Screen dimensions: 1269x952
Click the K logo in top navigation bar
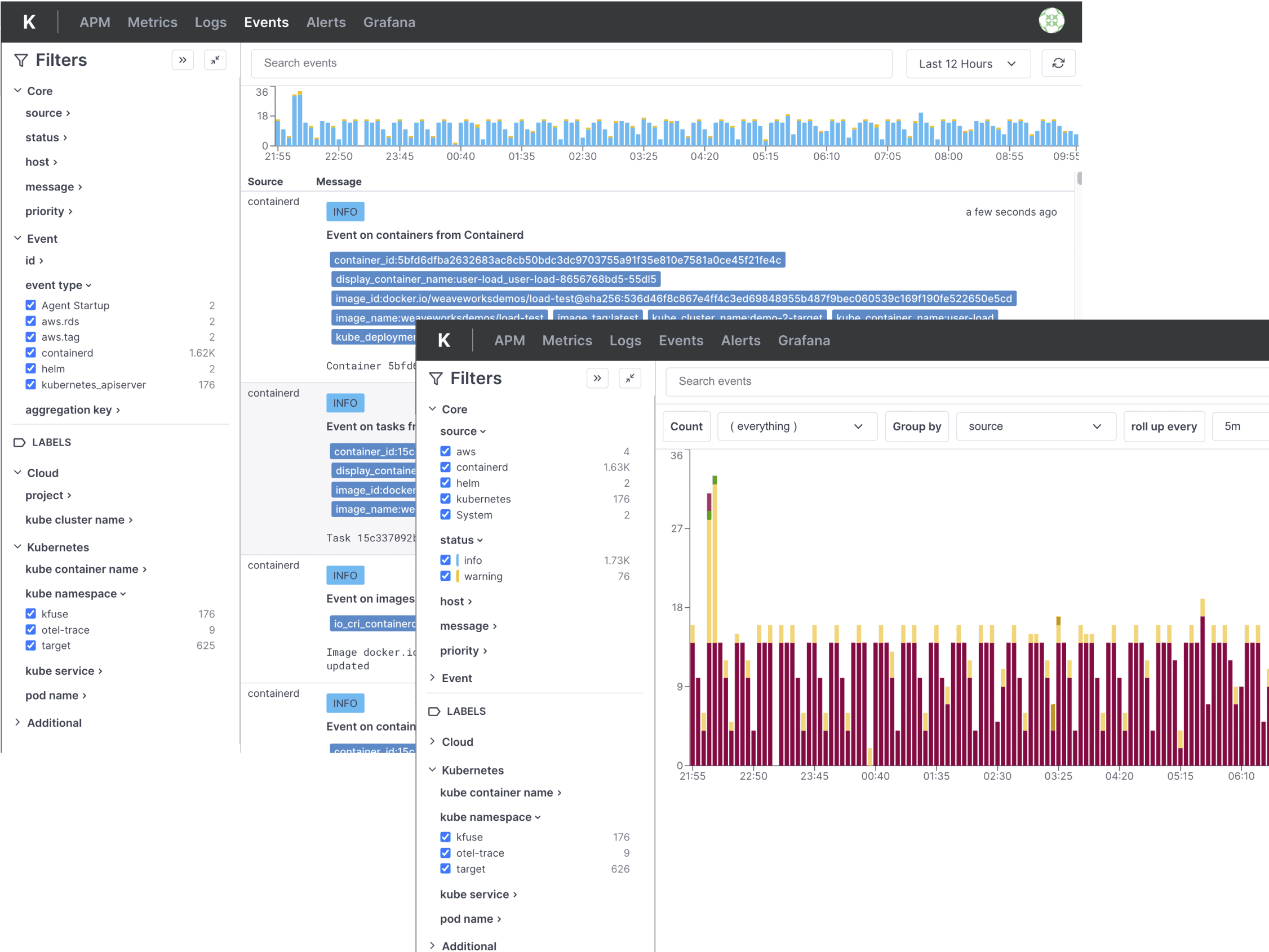(x=29, y=23)
